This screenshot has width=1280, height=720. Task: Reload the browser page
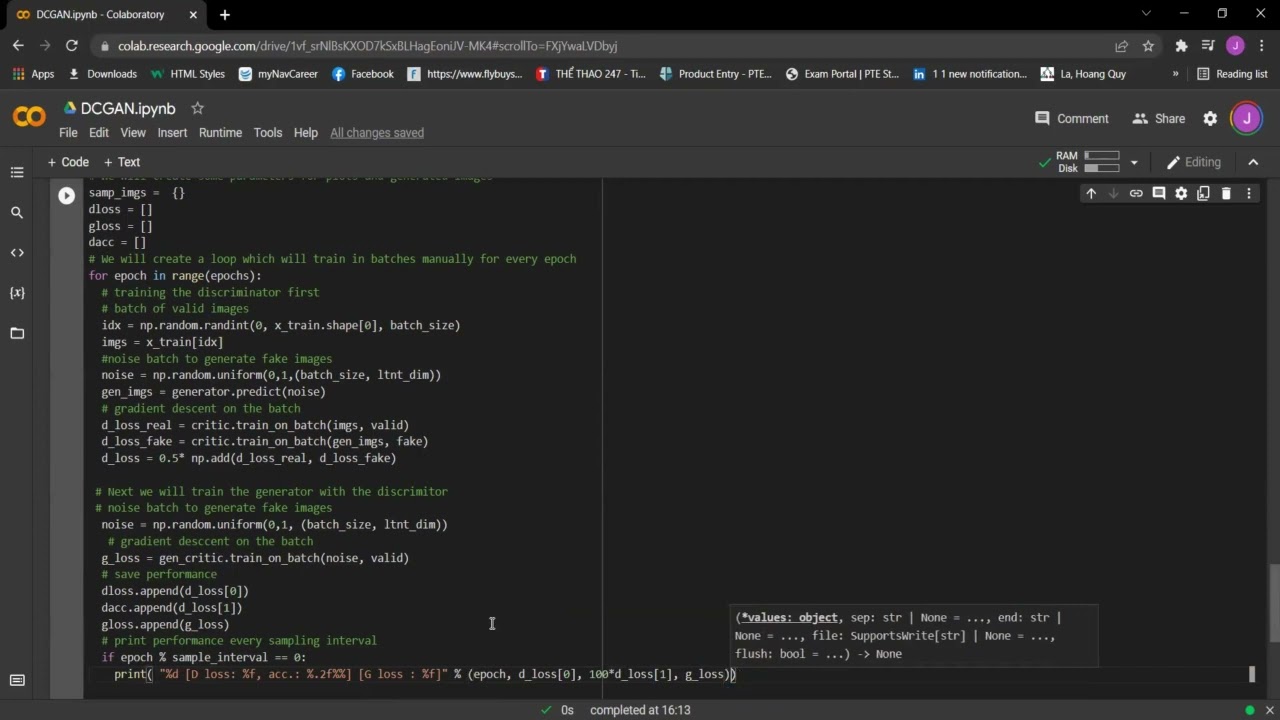click(71, 46)
